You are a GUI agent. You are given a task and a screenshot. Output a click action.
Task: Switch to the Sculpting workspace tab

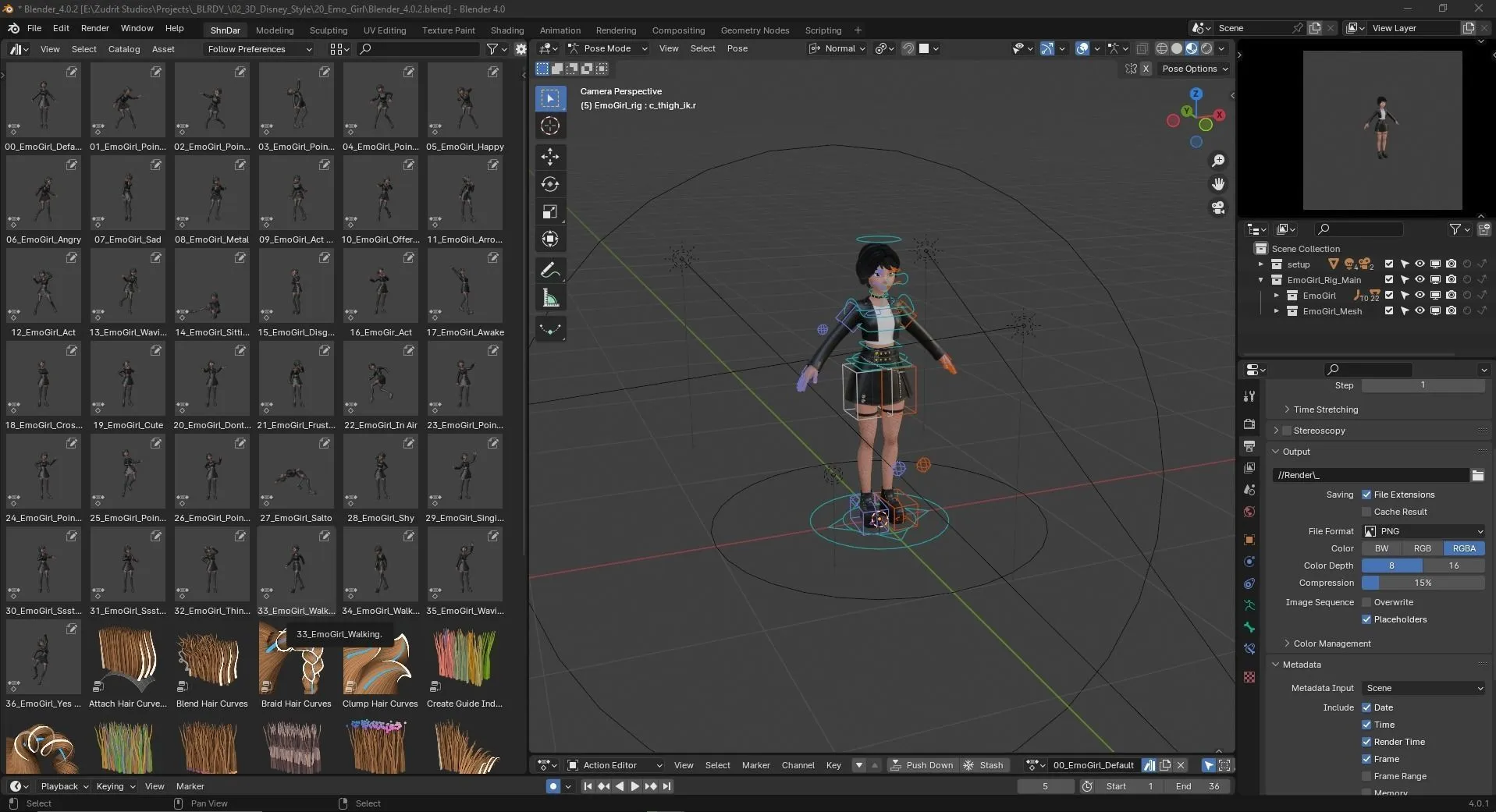[329, 30]
